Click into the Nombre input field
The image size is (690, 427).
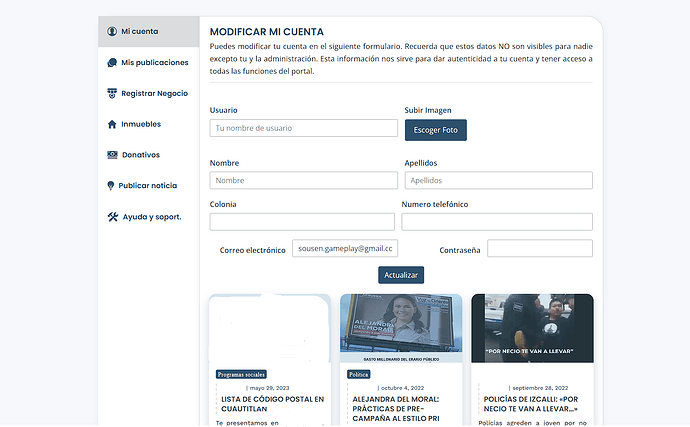coord(303,180)
